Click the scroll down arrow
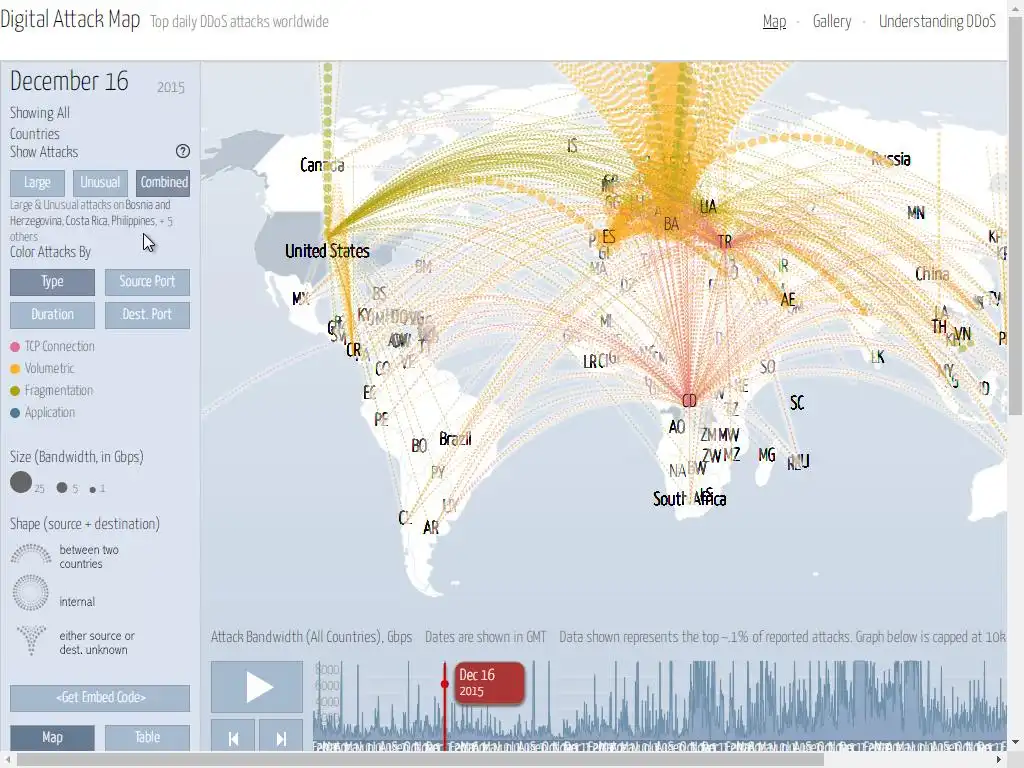Viewport: 1024px width, 768px height. point(1016,743)
